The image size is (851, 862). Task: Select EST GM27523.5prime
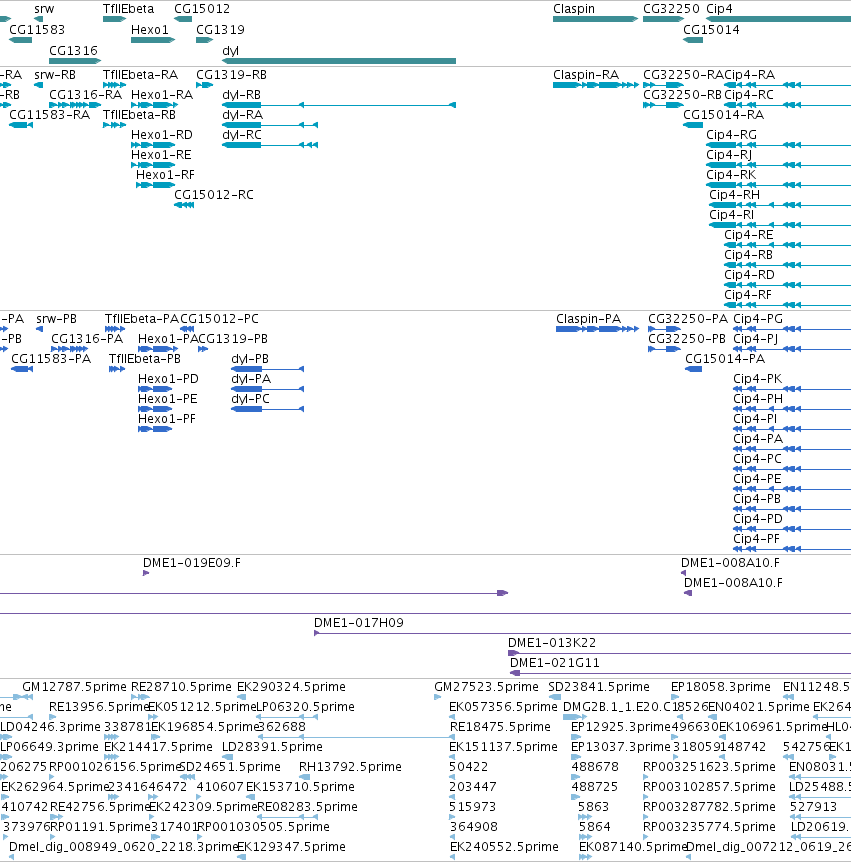487,687
